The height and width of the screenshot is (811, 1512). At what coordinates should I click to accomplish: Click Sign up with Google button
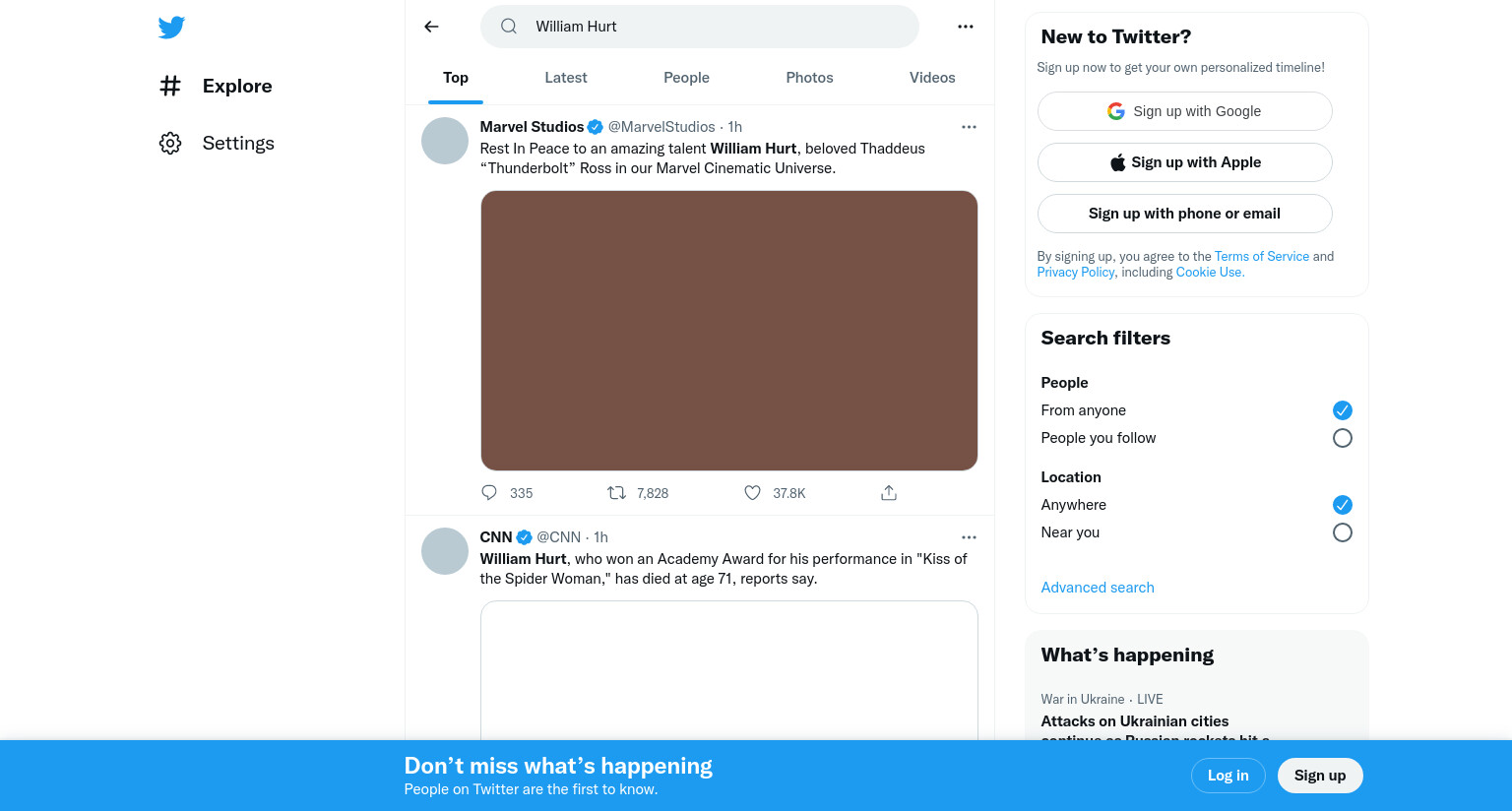(1185, 111)
